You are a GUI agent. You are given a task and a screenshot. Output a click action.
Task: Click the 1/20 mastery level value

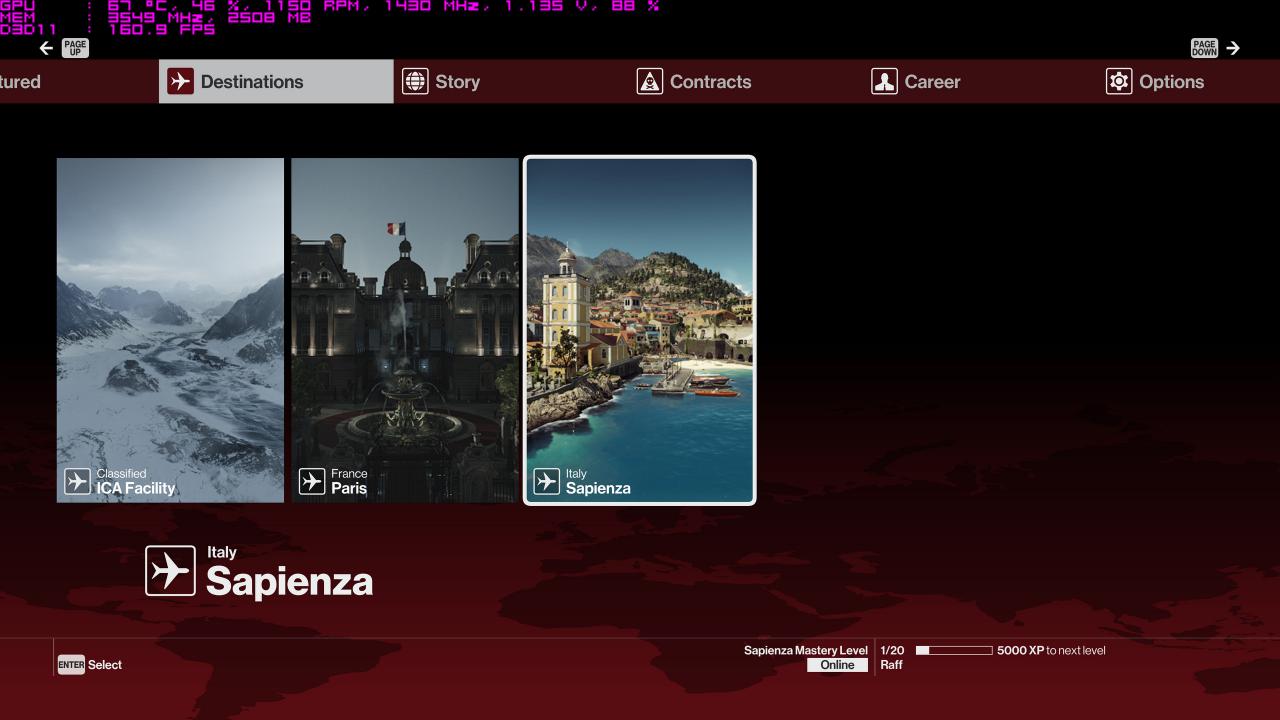click(892, 650)
